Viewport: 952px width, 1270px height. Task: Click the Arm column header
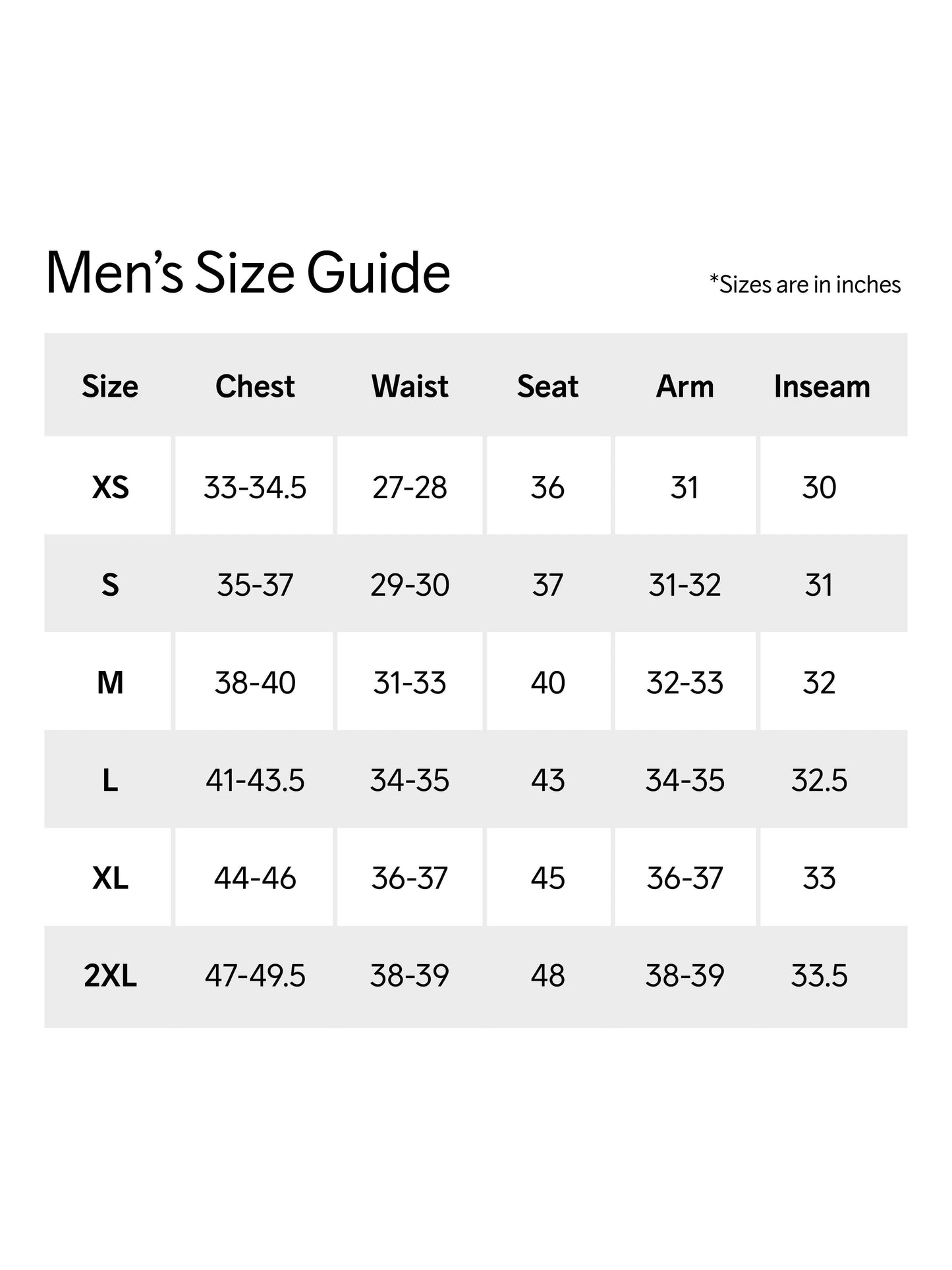(x=685, y=386)
